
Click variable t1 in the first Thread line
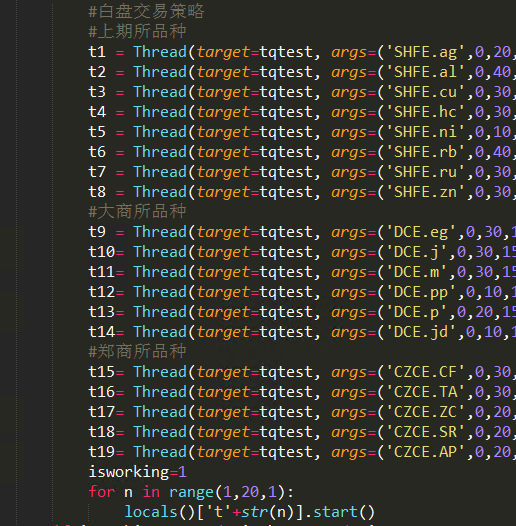pos(97,52)
